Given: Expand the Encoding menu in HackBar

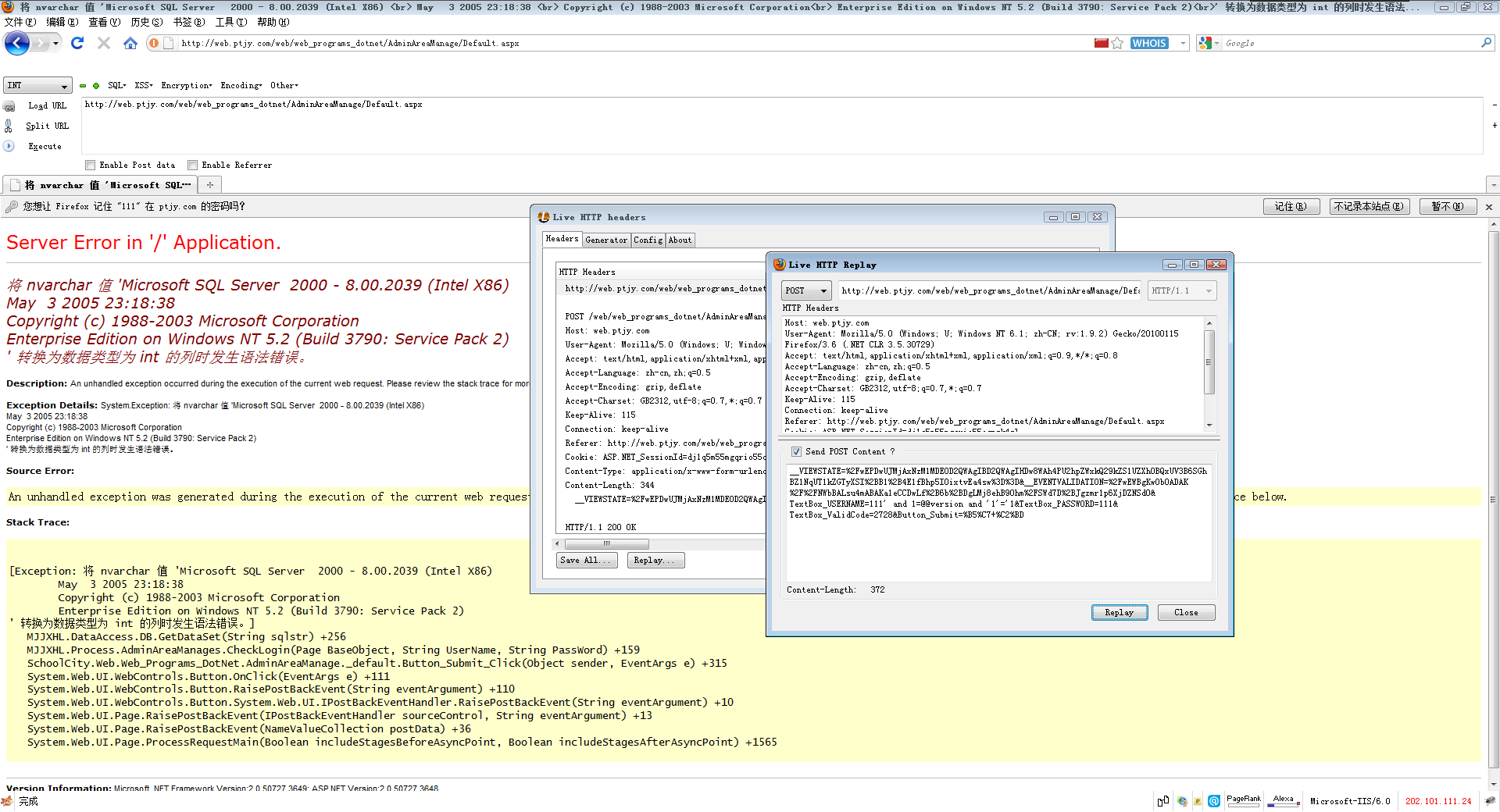Looking at the screenshot, I should click(241, 85).
